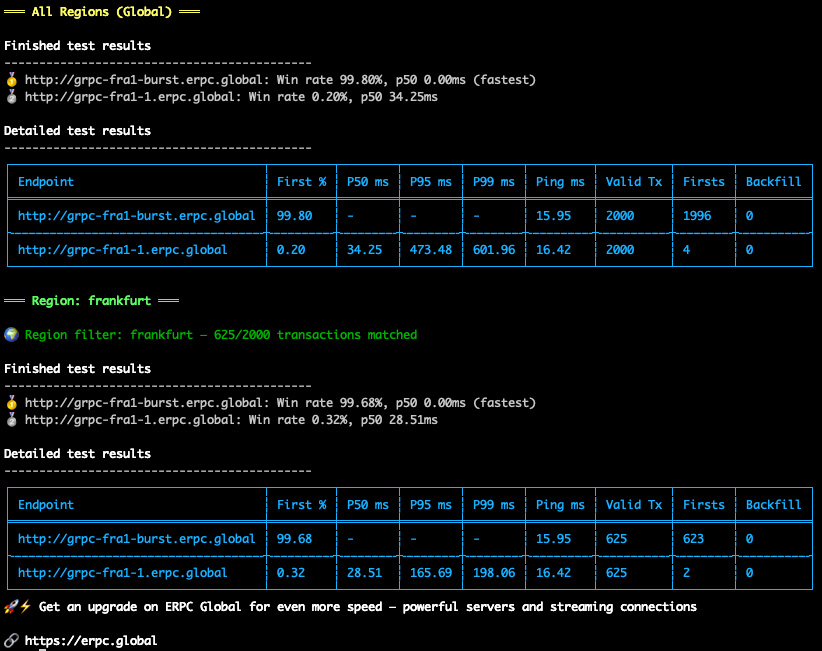Click the globe emoji beside Region filter
The height and width of the screenshot is (651, 822).
(x=12, y=334)
